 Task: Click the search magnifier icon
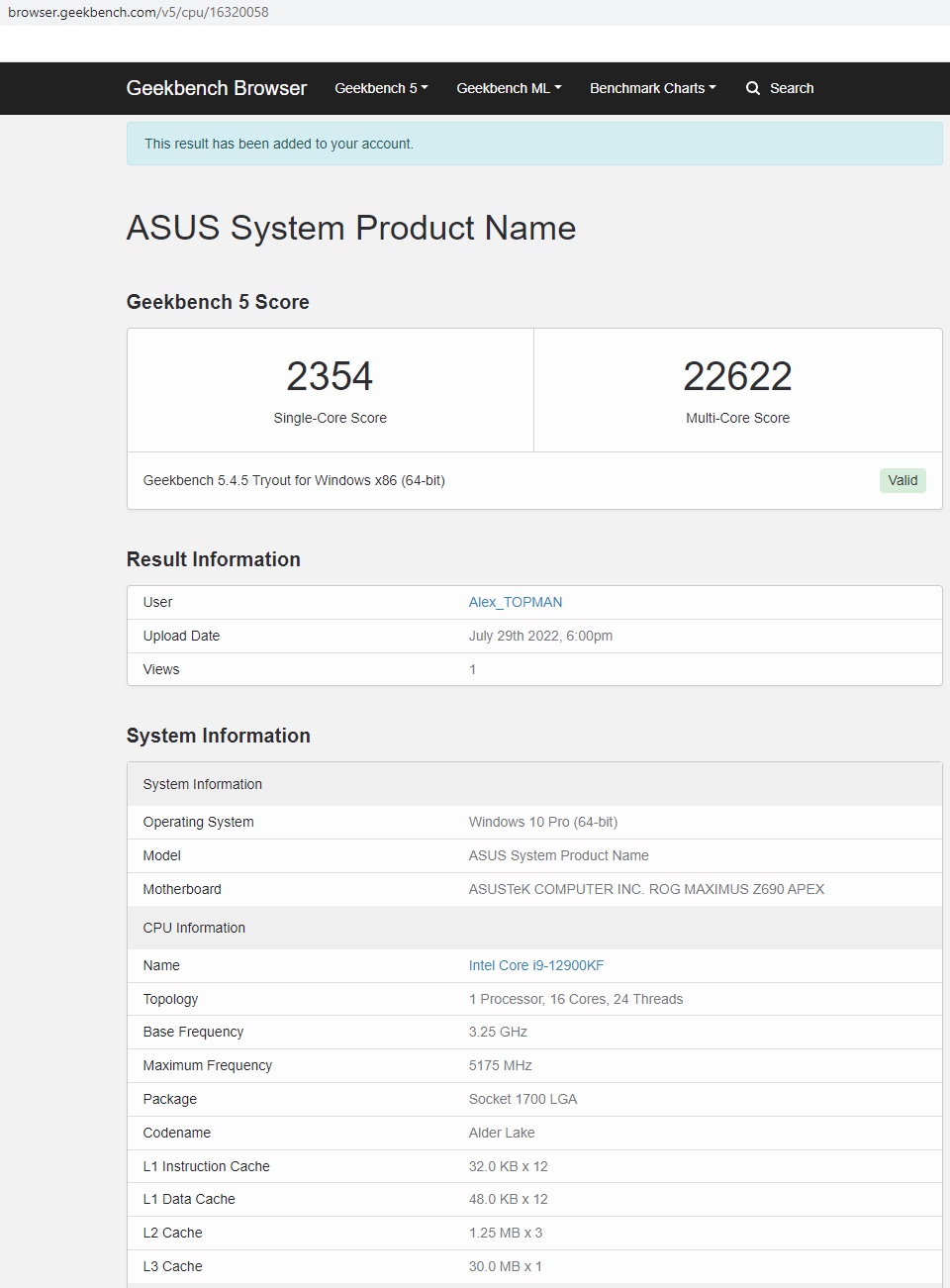pyautogui.click(x=753, y=88)
